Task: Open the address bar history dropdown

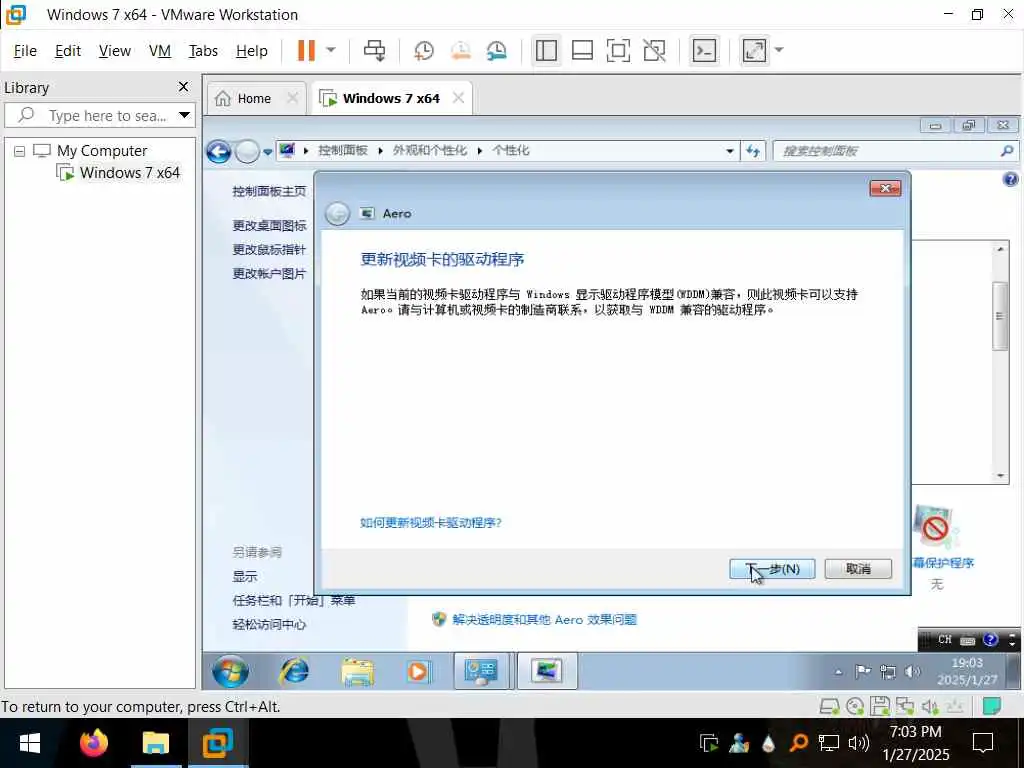Action: click(729, 151)
